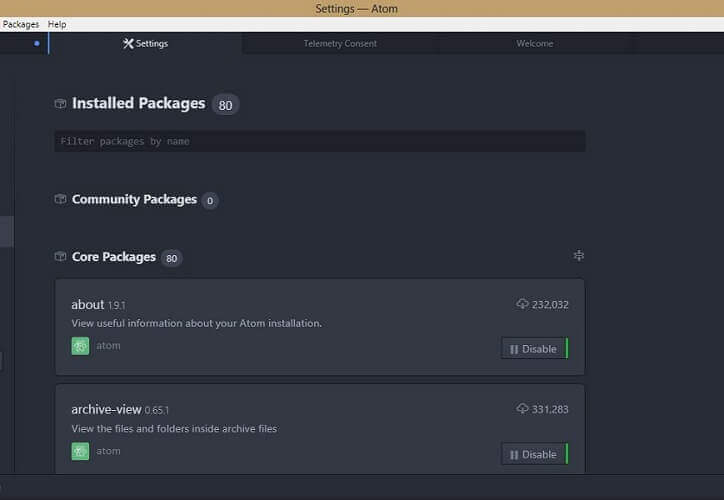Click the Settings tab tools icon

click(x=128, y=43)
